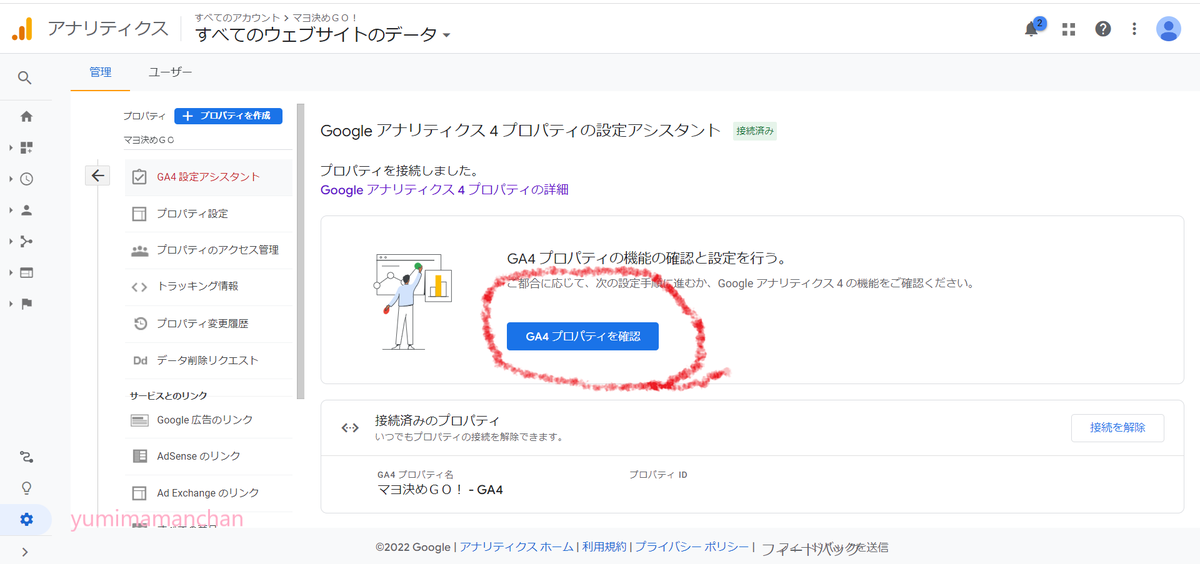The image size is (1200, 564).
Task: Open AdSense のリンク menu item
Action: 208,456
